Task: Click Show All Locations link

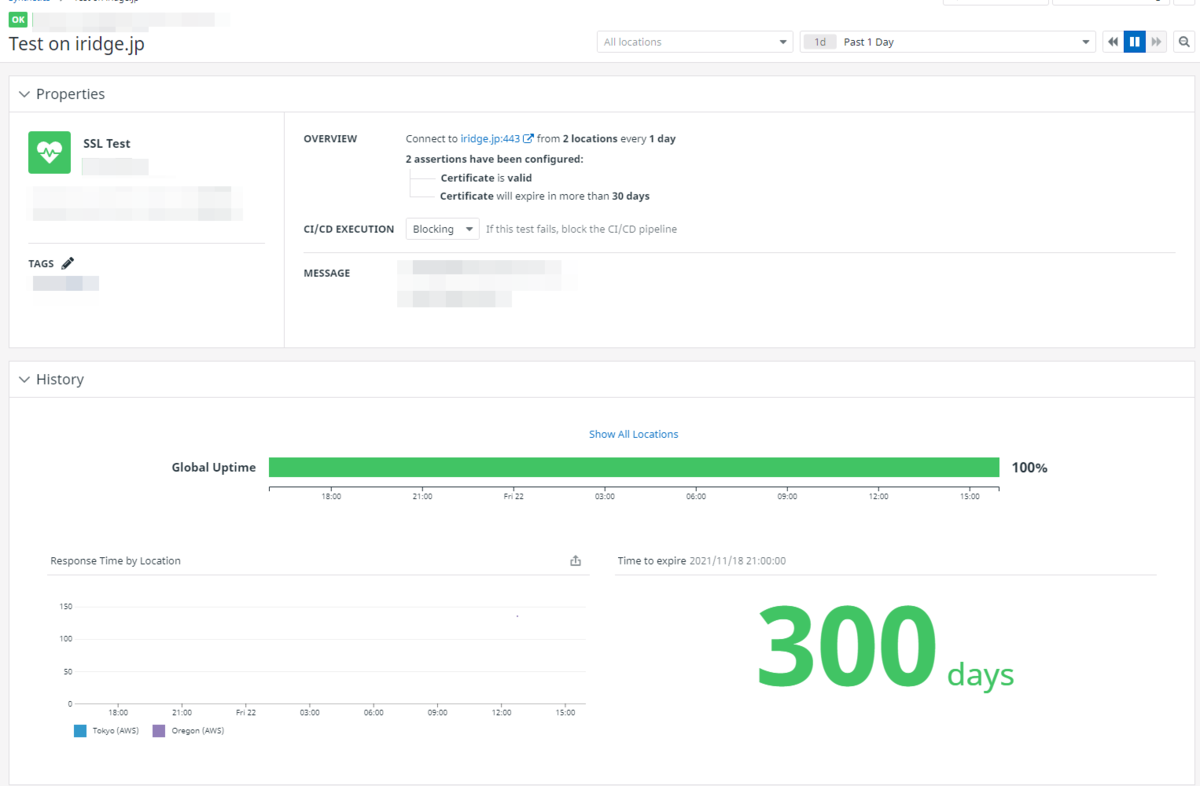Action: click(x=633, y=434)
